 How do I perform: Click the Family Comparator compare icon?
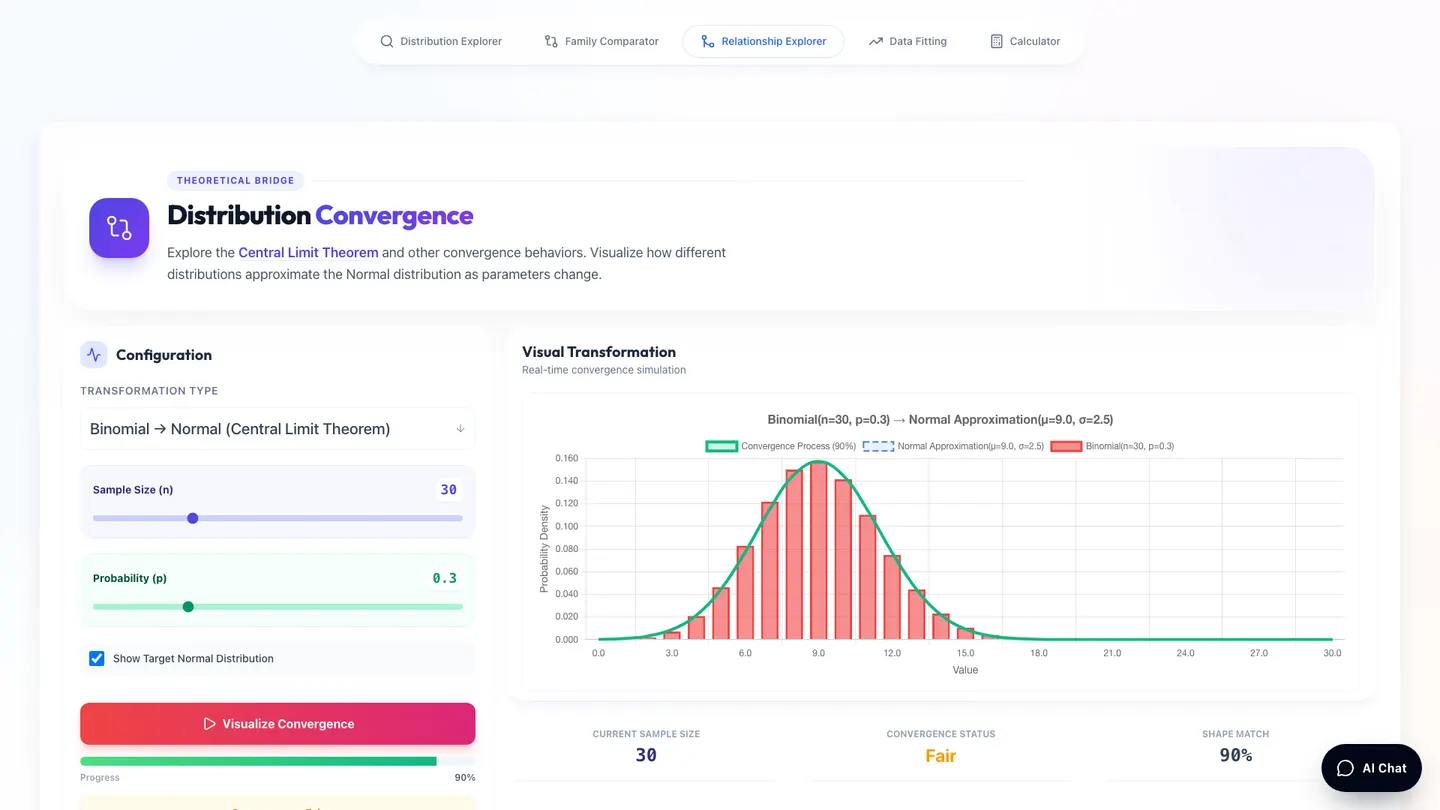point(551,41)
